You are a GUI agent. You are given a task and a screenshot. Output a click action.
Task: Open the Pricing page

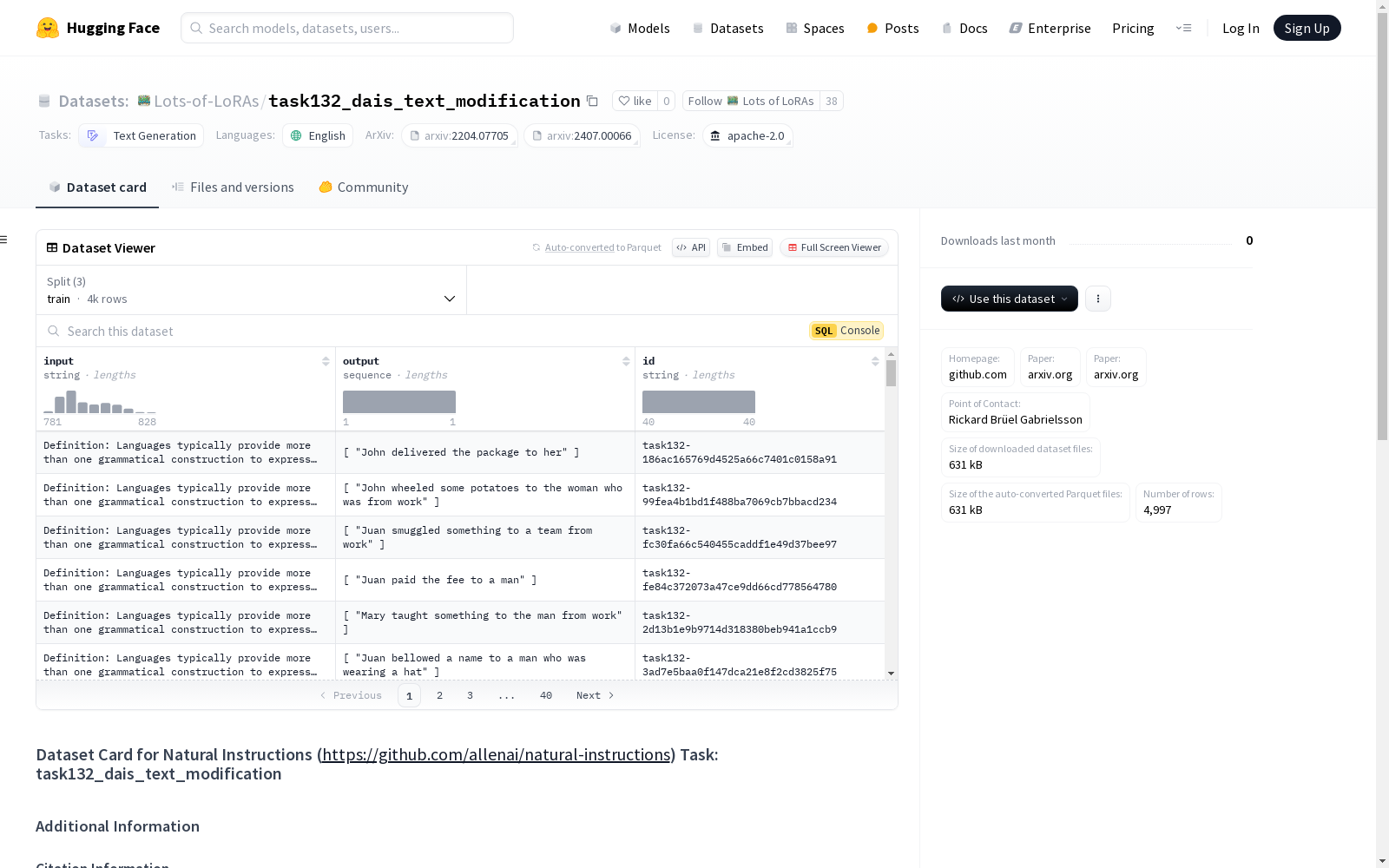(x=1133, y=28)
